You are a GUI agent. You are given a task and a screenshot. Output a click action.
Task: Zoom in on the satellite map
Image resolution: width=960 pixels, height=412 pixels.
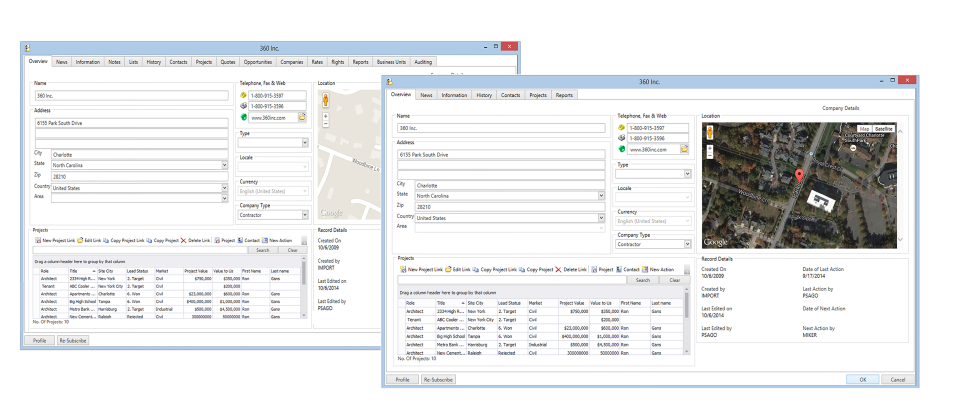(x=710, y=148)
